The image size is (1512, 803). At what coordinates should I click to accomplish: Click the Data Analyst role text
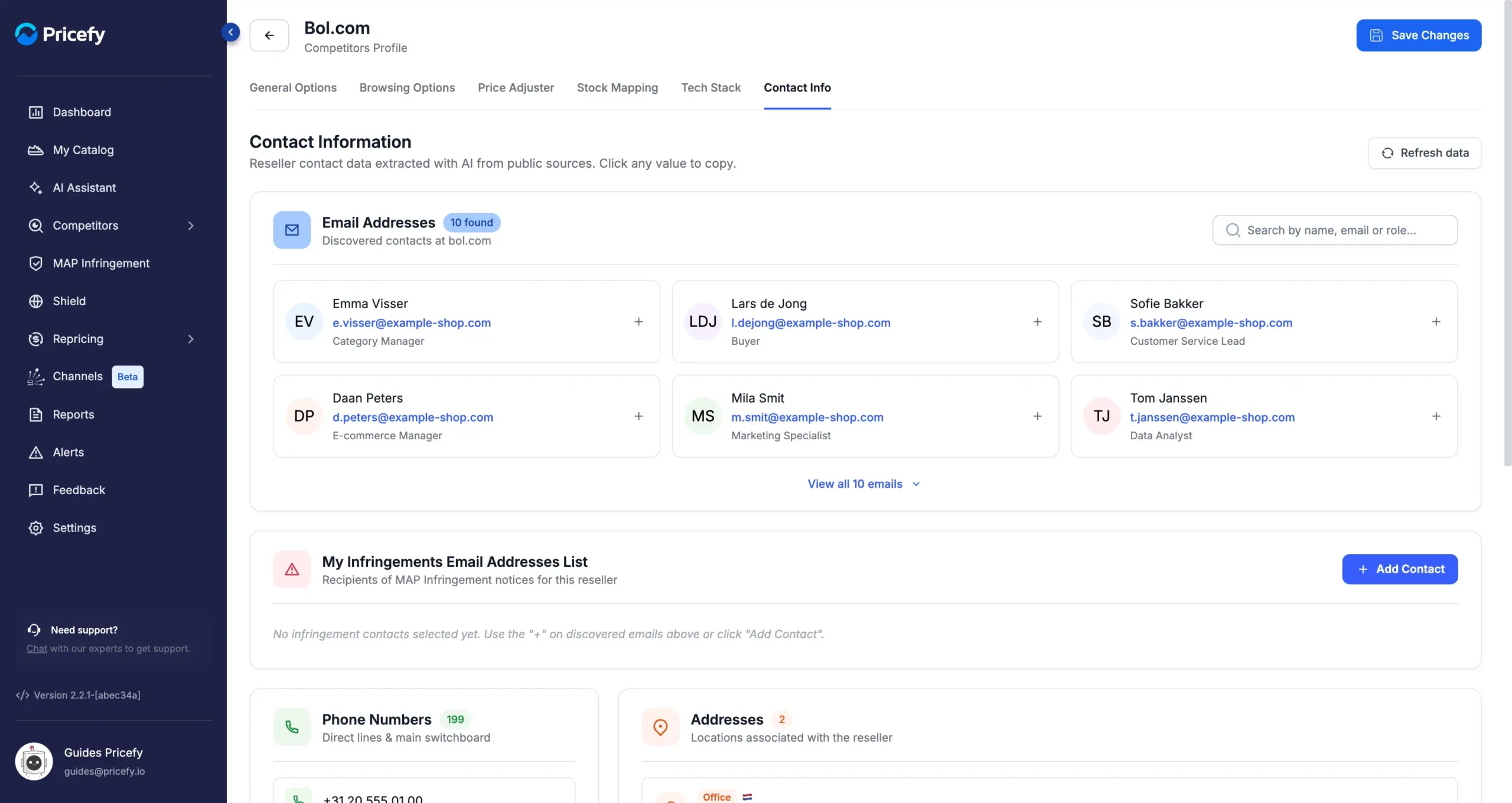1161,436
